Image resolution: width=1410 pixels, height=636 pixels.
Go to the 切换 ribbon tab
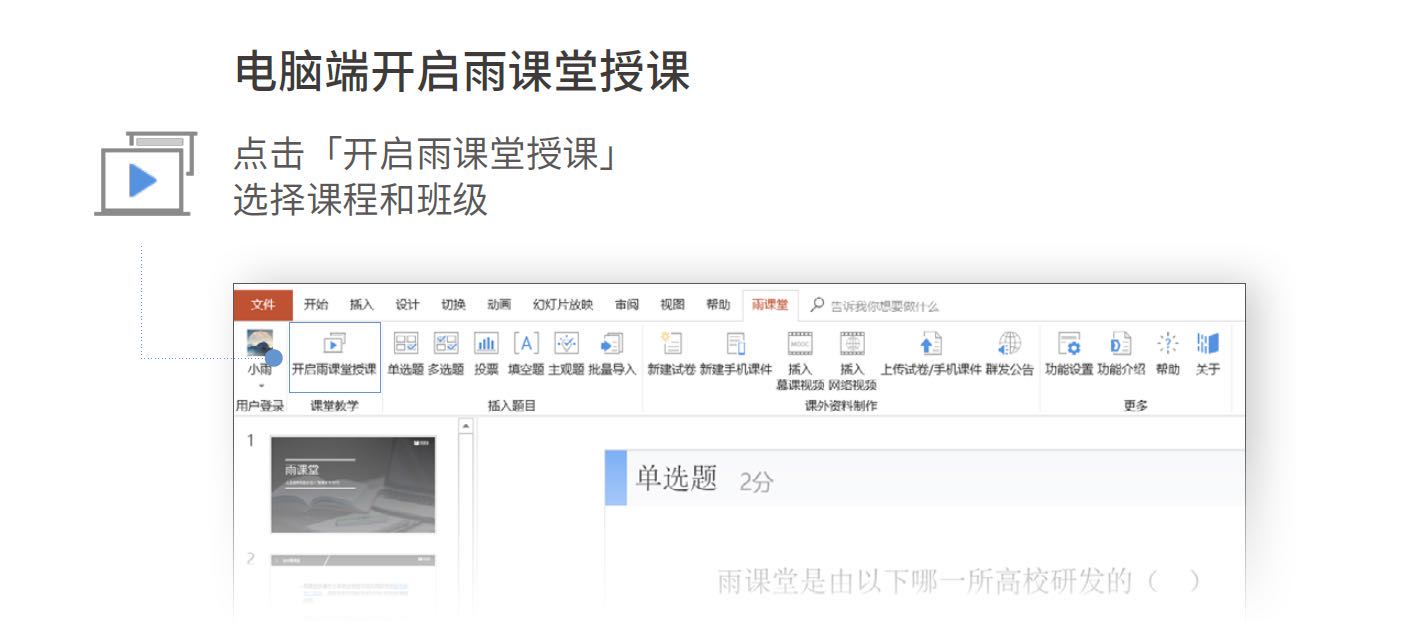point(453,305)
